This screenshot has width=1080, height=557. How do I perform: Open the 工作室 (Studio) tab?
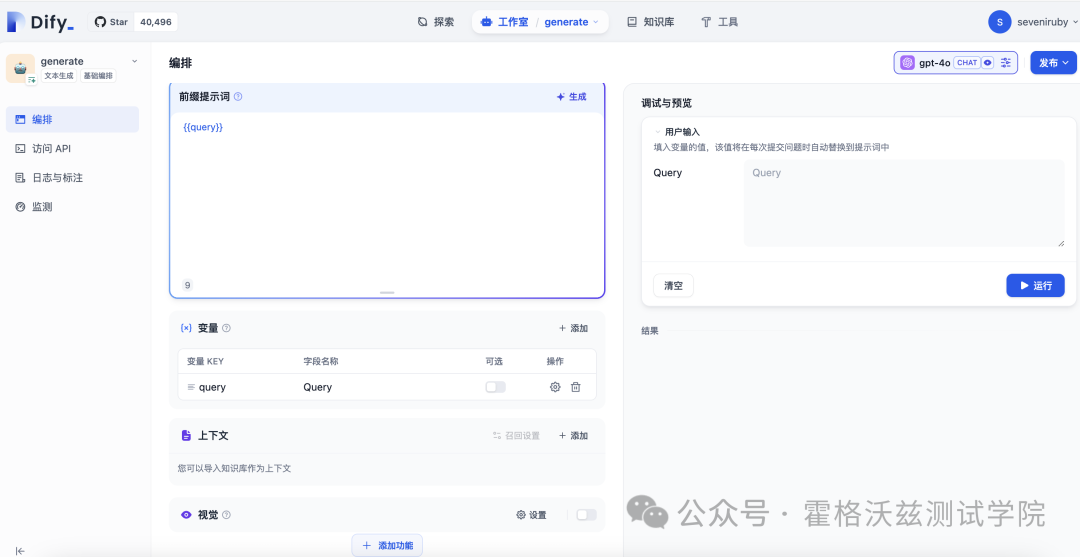[505, 22]
